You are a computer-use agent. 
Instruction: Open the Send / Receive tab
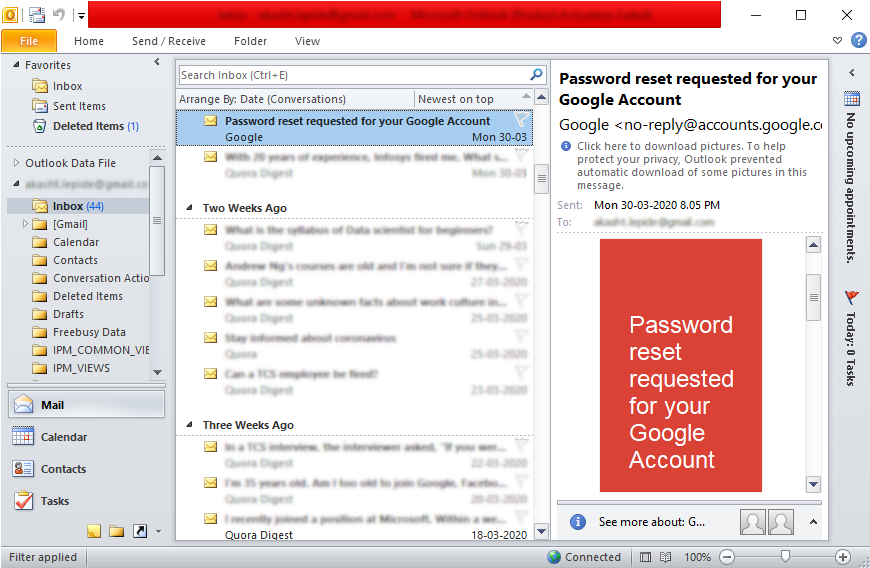tap(169, 41)
